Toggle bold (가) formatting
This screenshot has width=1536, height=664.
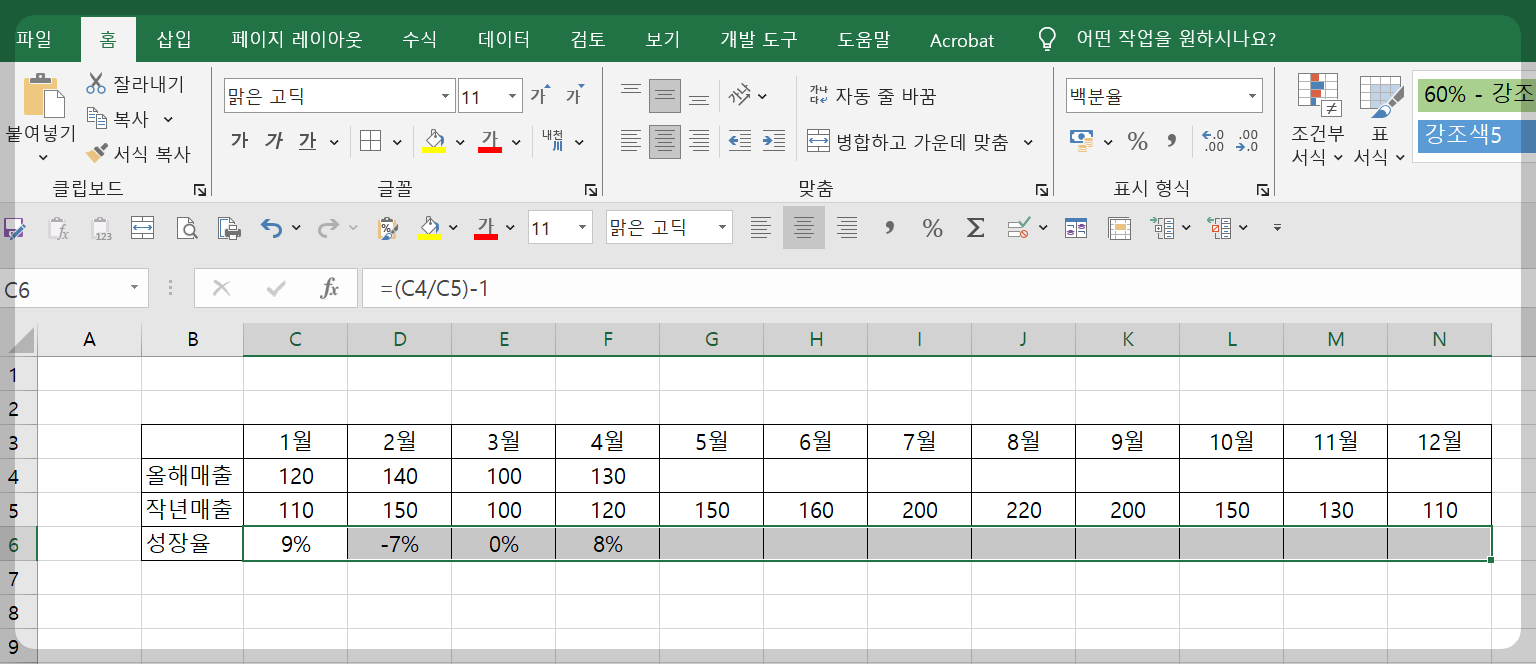[x=239, y=141]
